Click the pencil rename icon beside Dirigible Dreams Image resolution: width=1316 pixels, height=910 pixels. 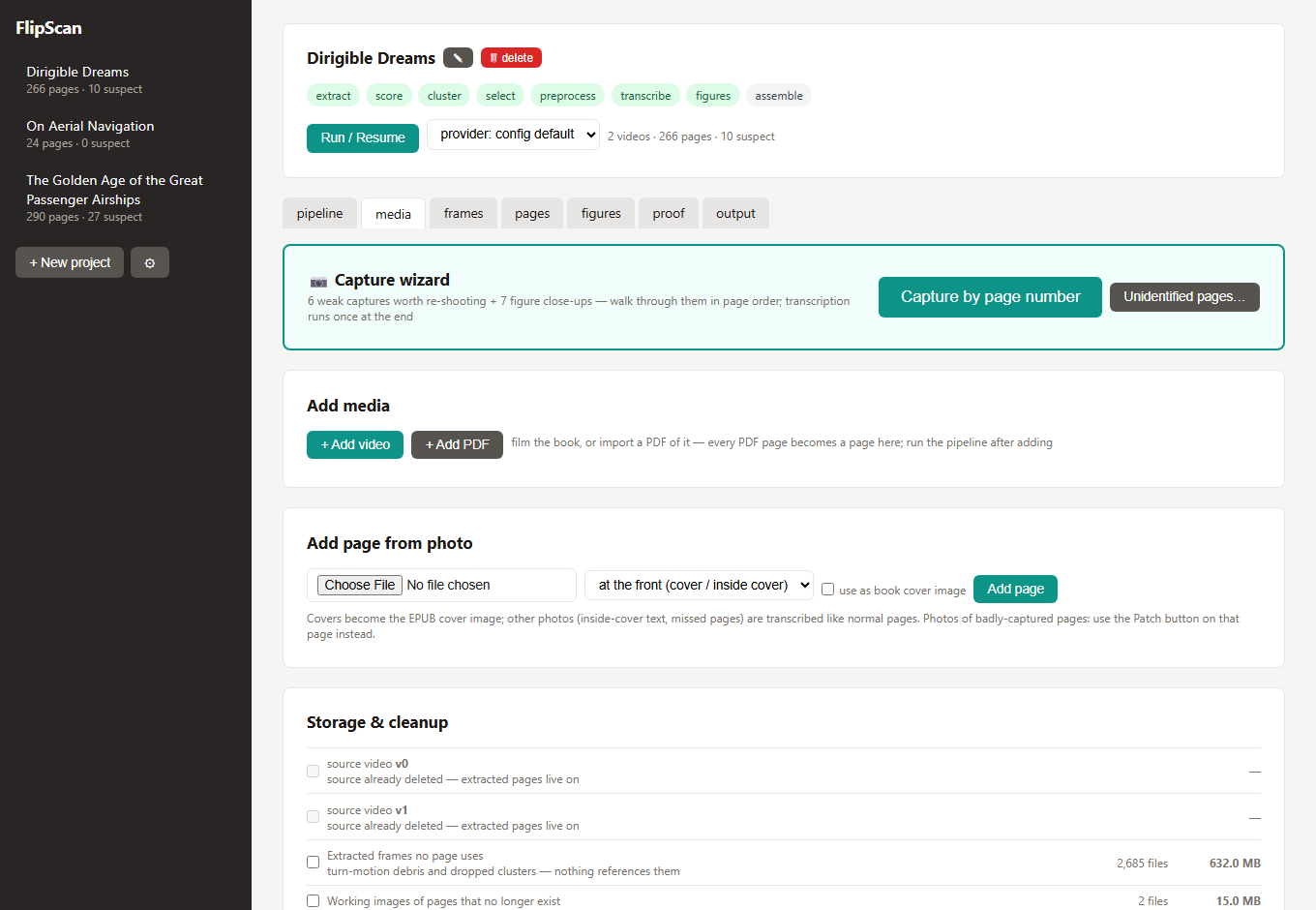tap(458, 58)
